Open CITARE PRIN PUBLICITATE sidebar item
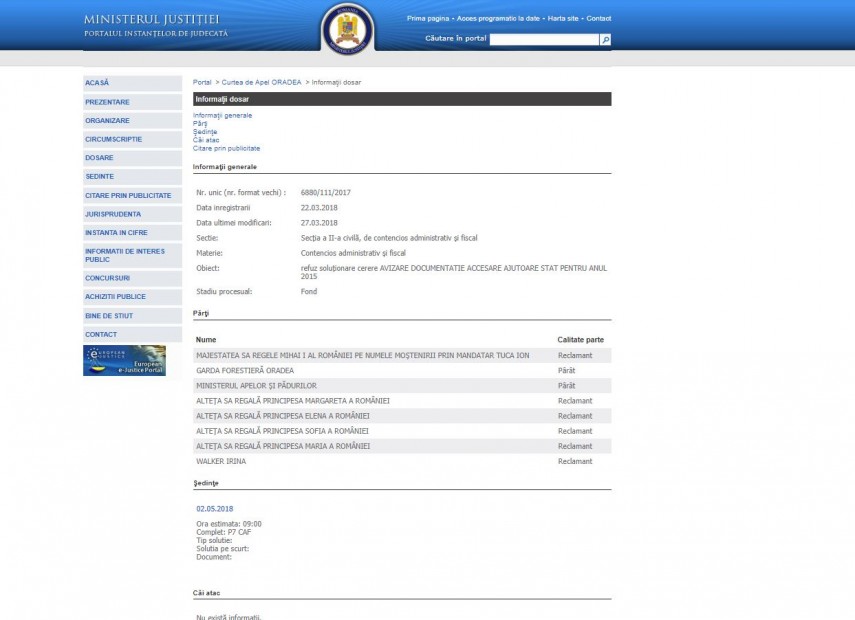 (x=128, y=196)
